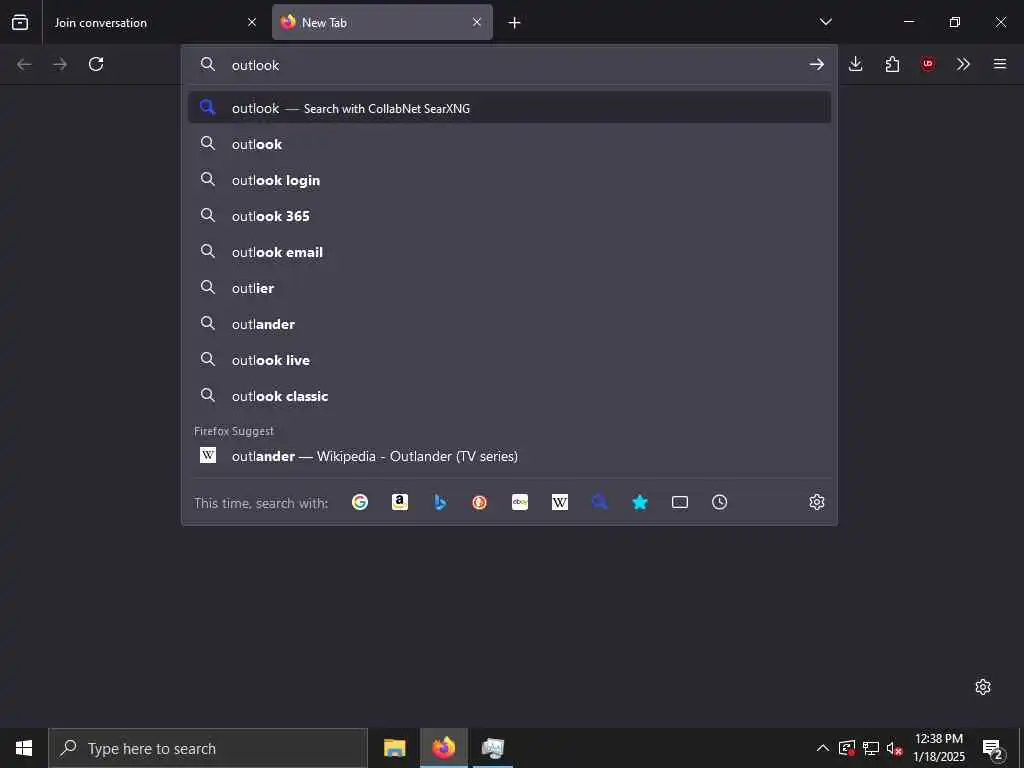
Task: Go forward to next page
Action: [x=60, y=64]
